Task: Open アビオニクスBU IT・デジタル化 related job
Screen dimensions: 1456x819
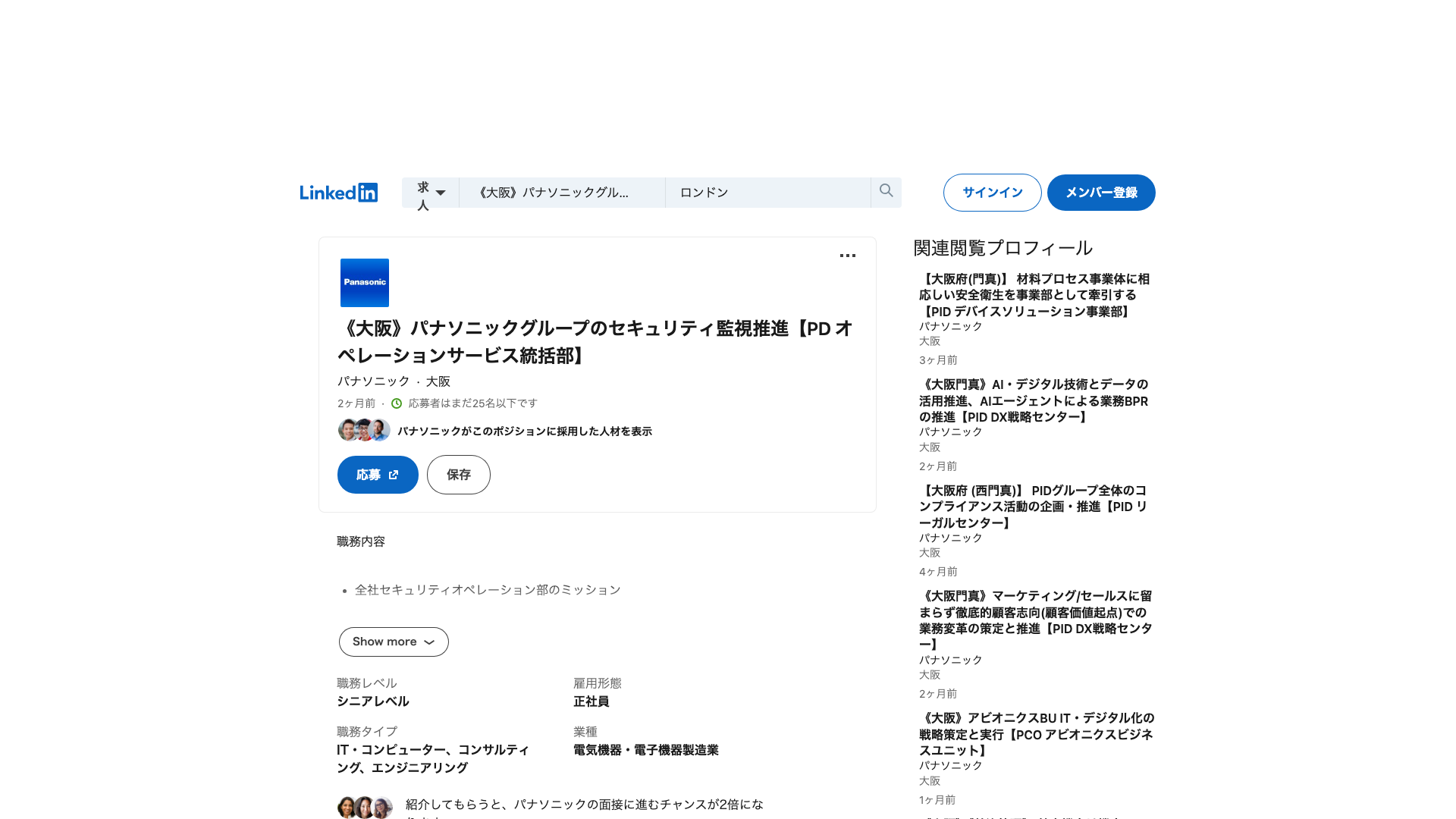Action: click(1036, 734)
